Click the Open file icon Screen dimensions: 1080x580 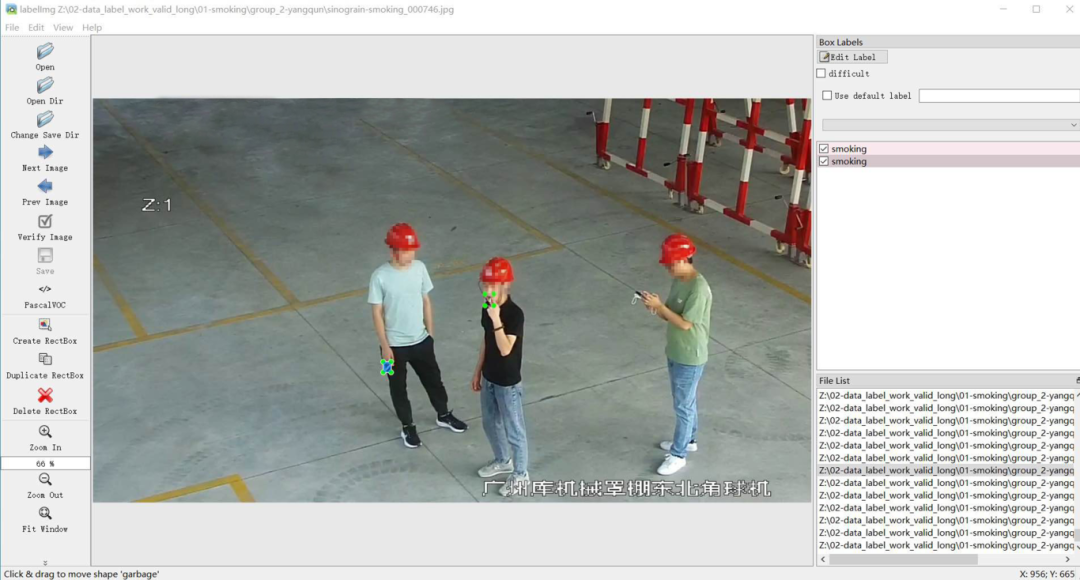coord(45,51)
